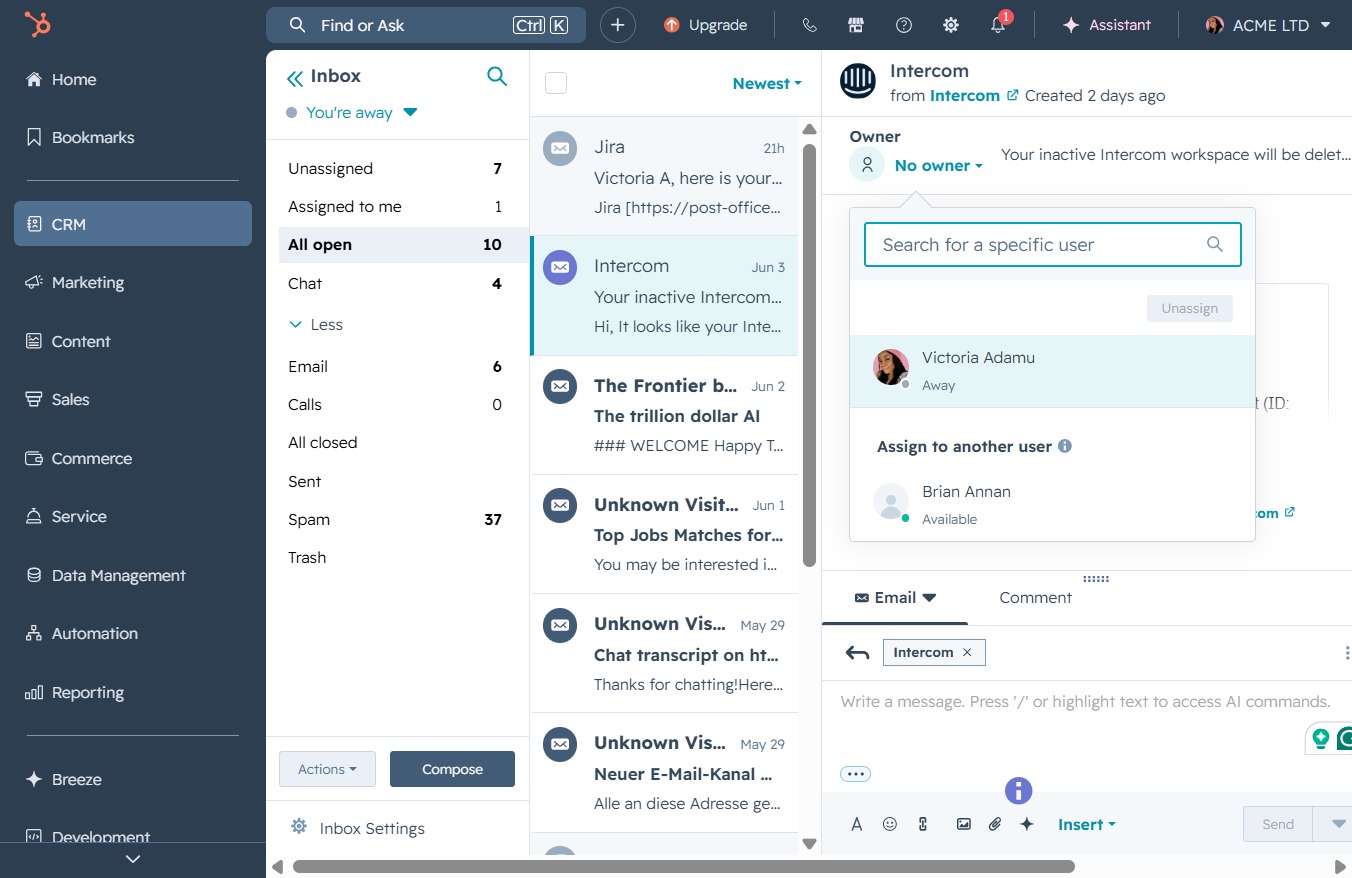Open Intercom external link icon in header
Screen dimensions: 1352x878
click(x=1012, y=95)
